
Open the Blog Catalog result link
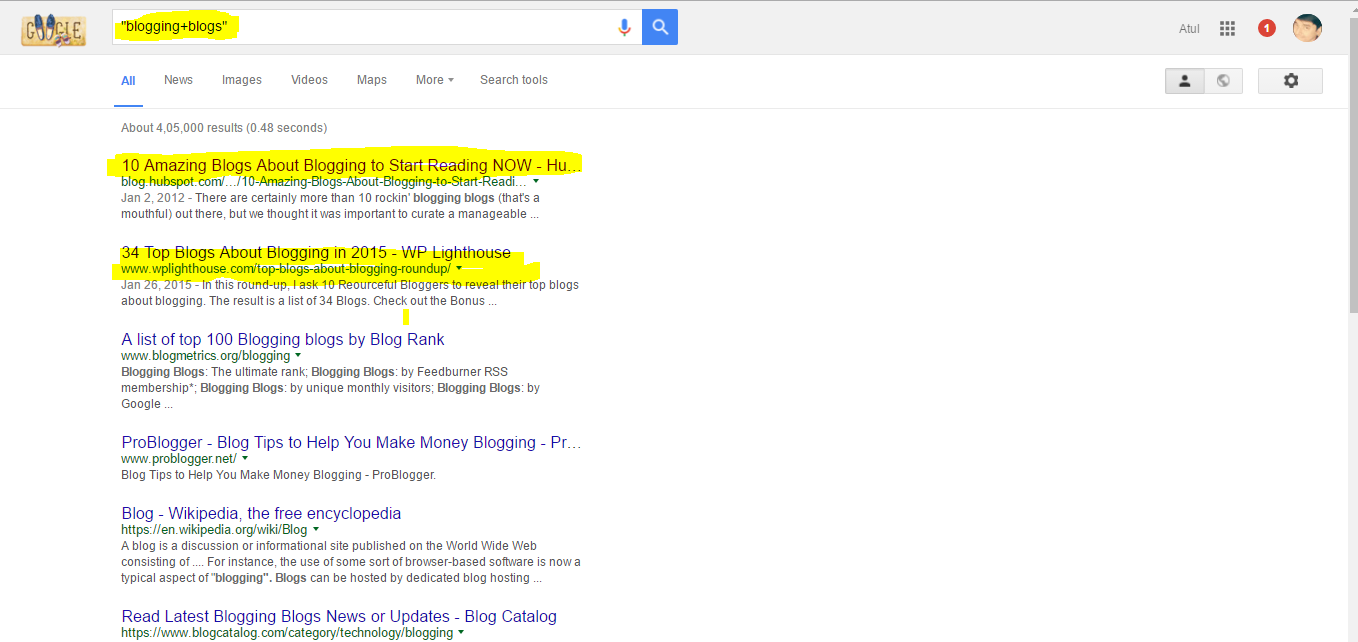tap(339, 616)
